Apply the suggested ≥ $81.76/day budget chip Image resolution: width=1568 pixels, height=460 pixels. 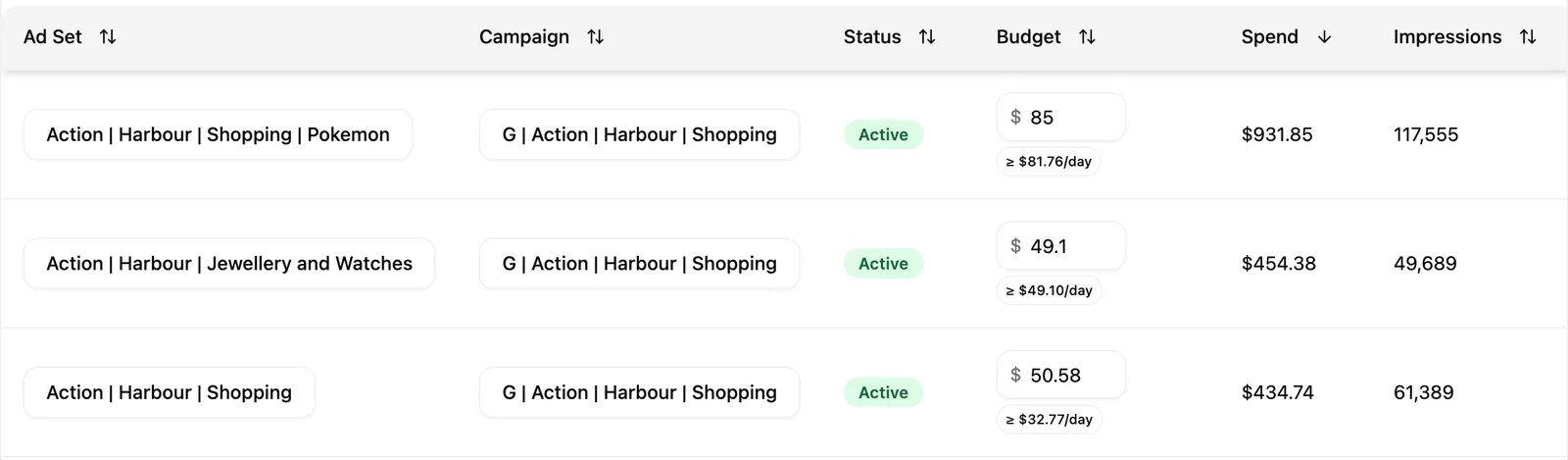click(x=1049, y=162)
